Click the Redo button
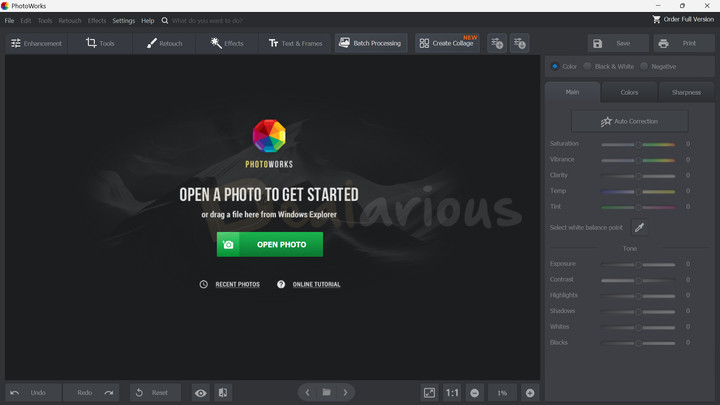720x405 pixels. pyautogui.click(x=91, y=393)
